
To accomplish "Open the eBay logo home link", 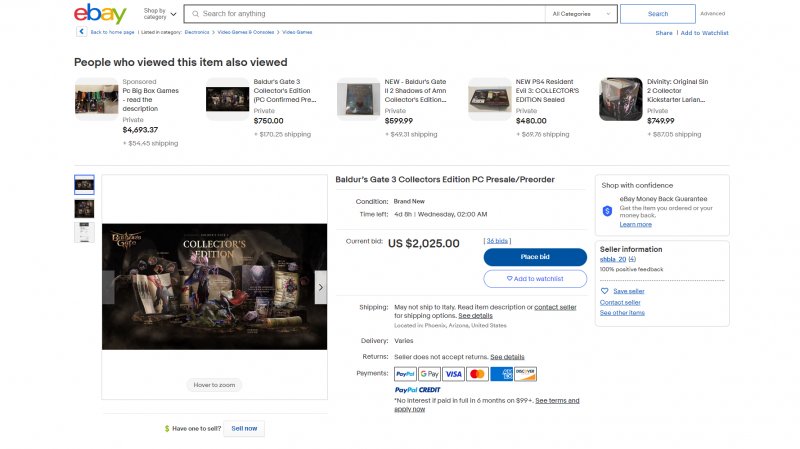I will click(100, 13).
